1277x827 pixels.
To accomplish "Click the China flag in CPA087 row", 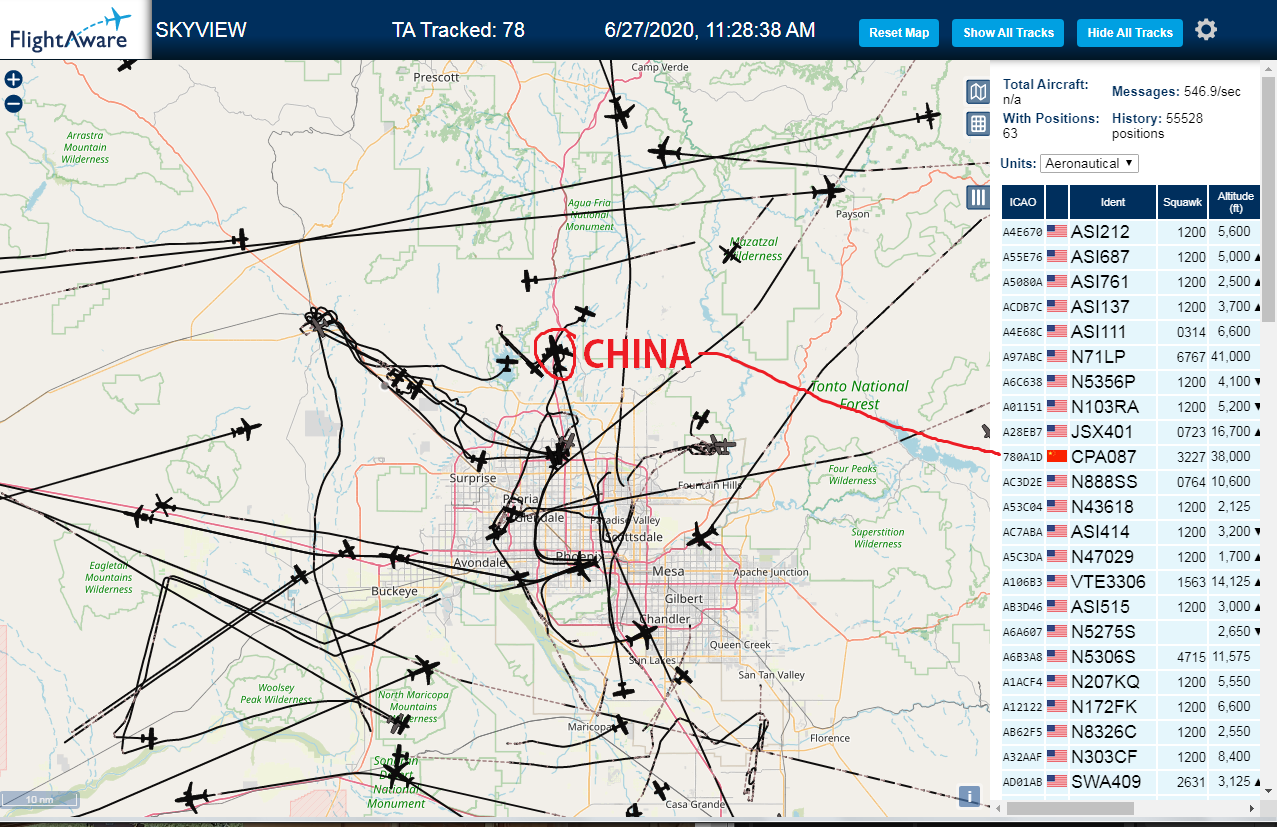I will click(1056, 456).
